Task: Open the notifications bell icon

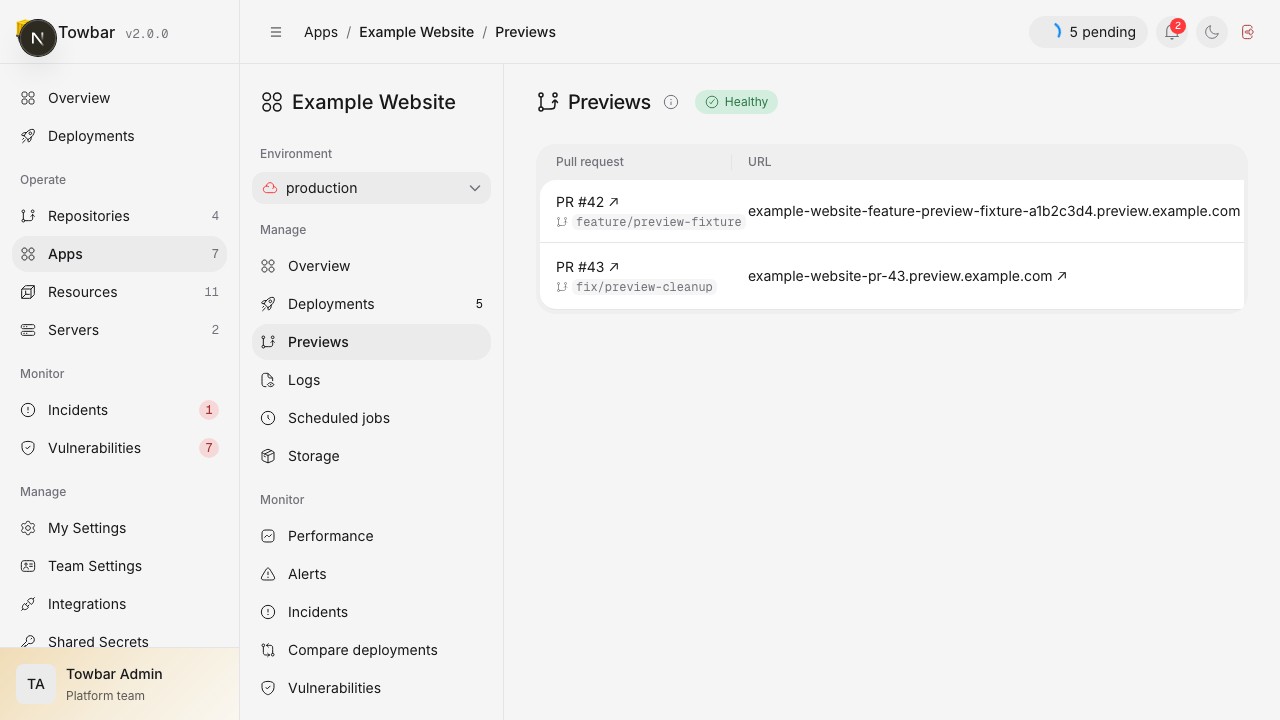Action: tap(1172, 32)
